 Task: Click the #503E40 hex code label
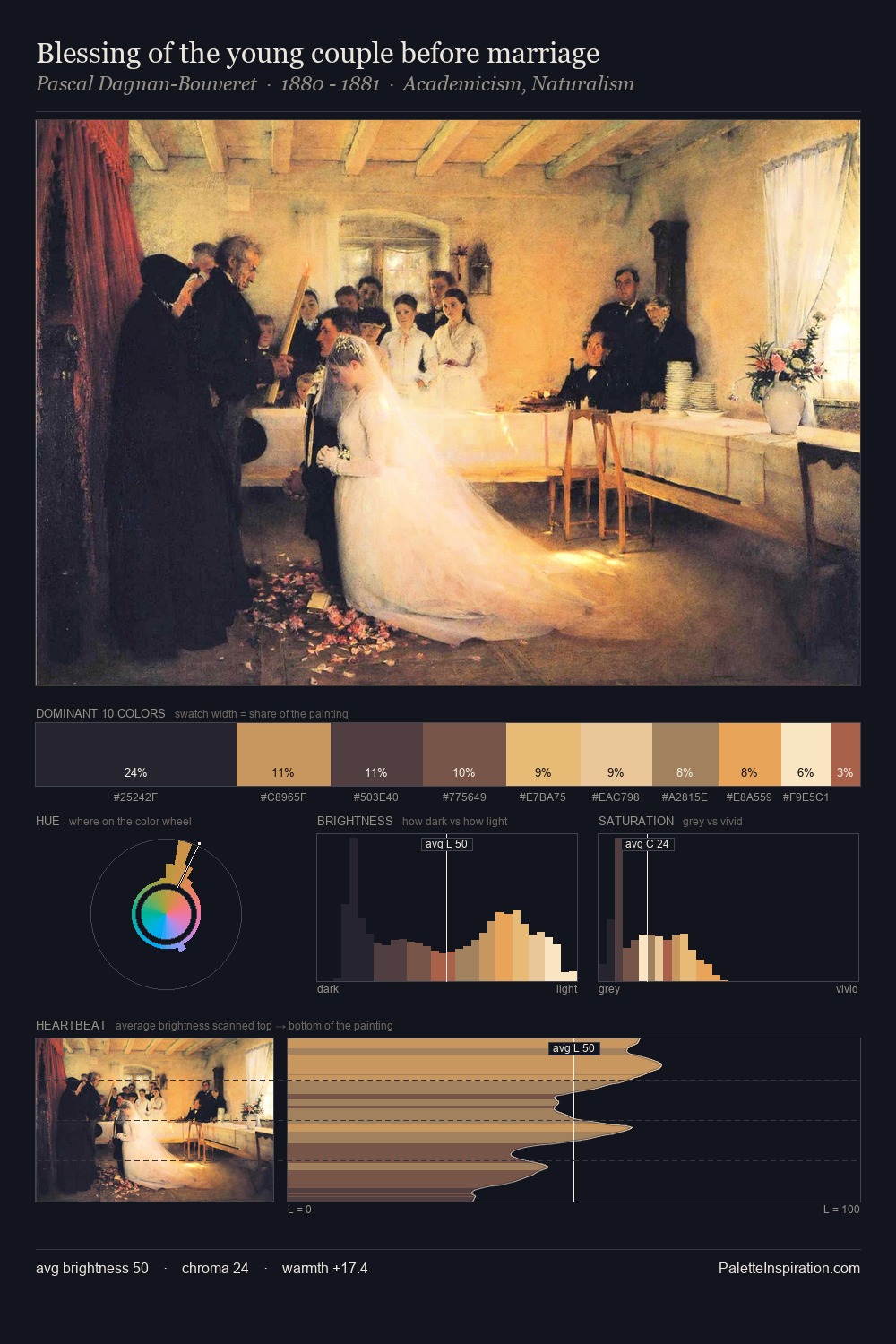coord(376,797)
